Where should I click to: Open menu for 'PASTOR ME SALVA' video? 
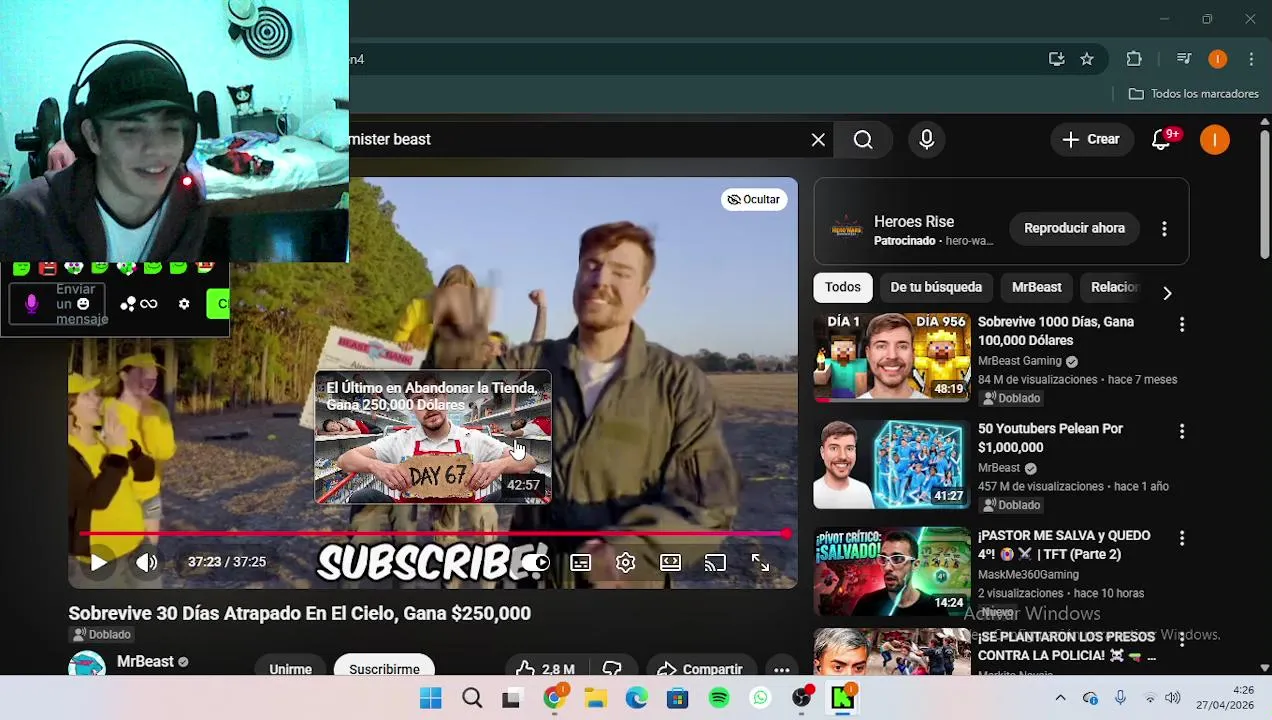[x=1182, y=539]
